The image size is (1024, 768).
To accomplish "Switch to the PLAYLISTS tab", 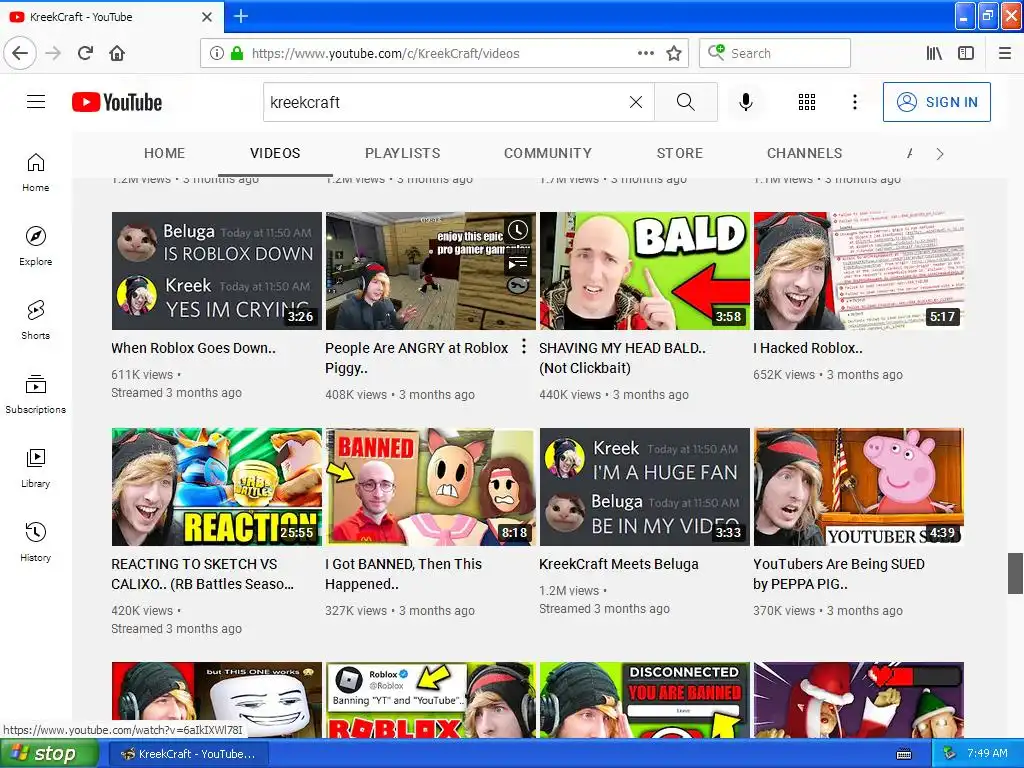I will tap(402, 153).
